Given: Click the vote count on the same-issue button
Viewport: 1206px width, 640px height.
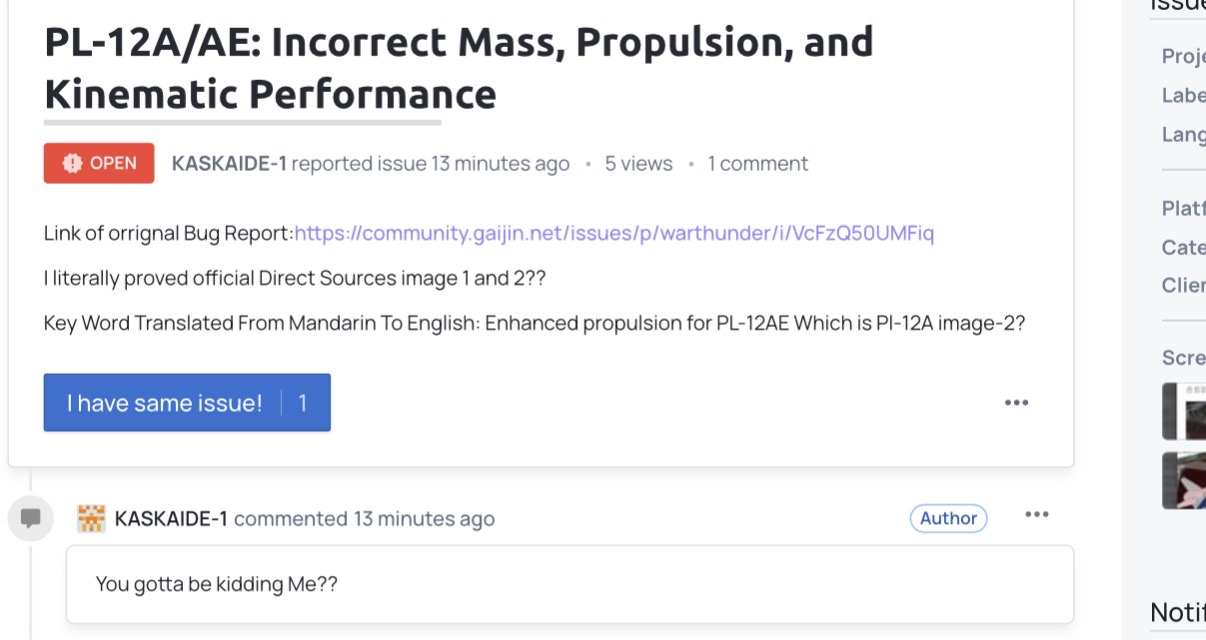Looking at the screenshot, I should (x=303, y=403).
